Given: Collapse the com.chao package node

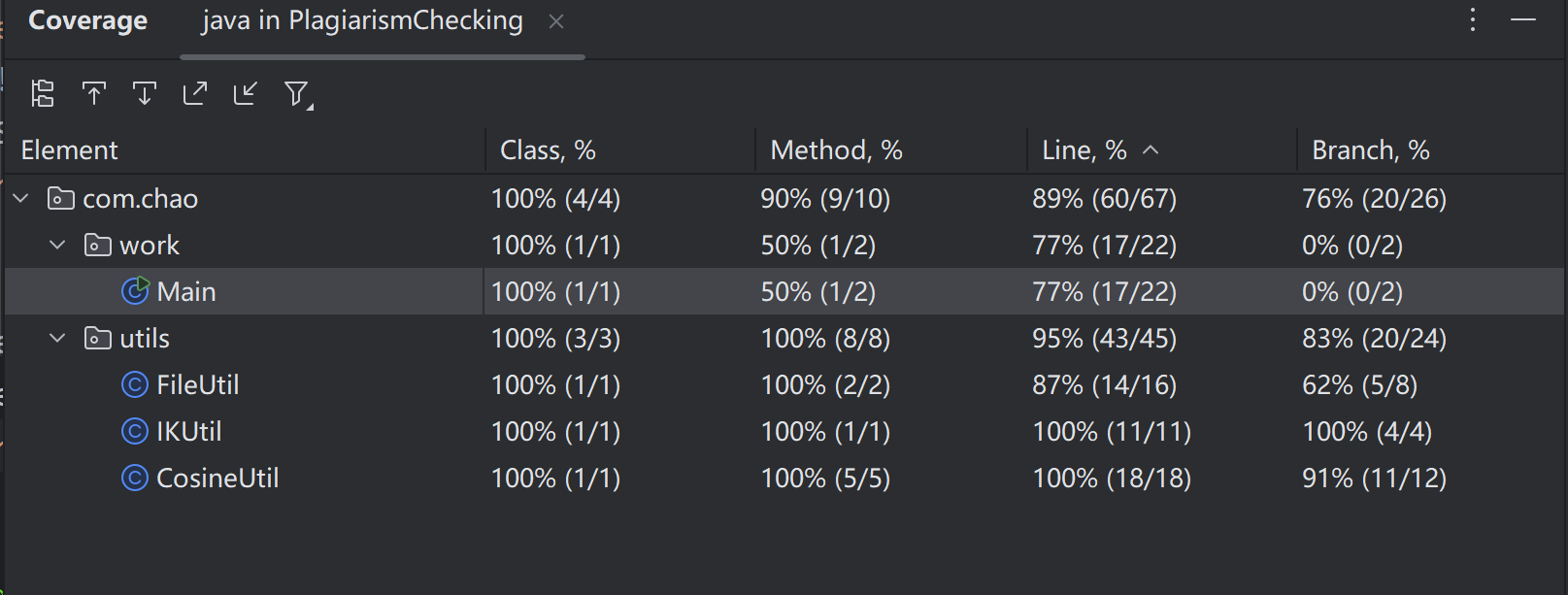Looking at the screenshot, I should coord(21,198).
